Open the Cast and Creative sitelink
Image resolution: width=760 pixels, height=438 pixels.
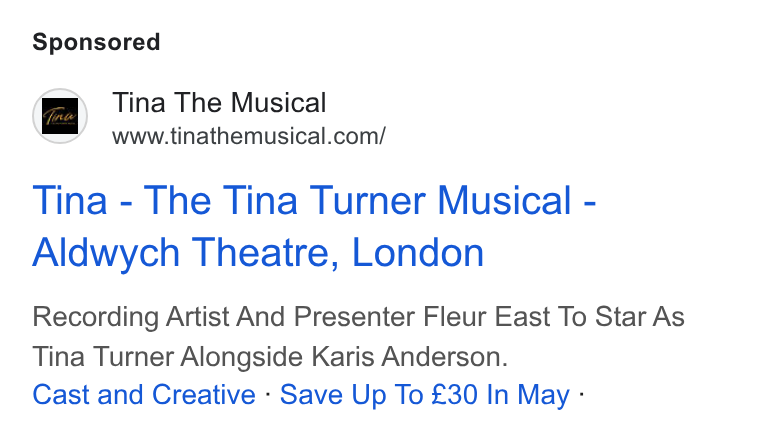143,394
